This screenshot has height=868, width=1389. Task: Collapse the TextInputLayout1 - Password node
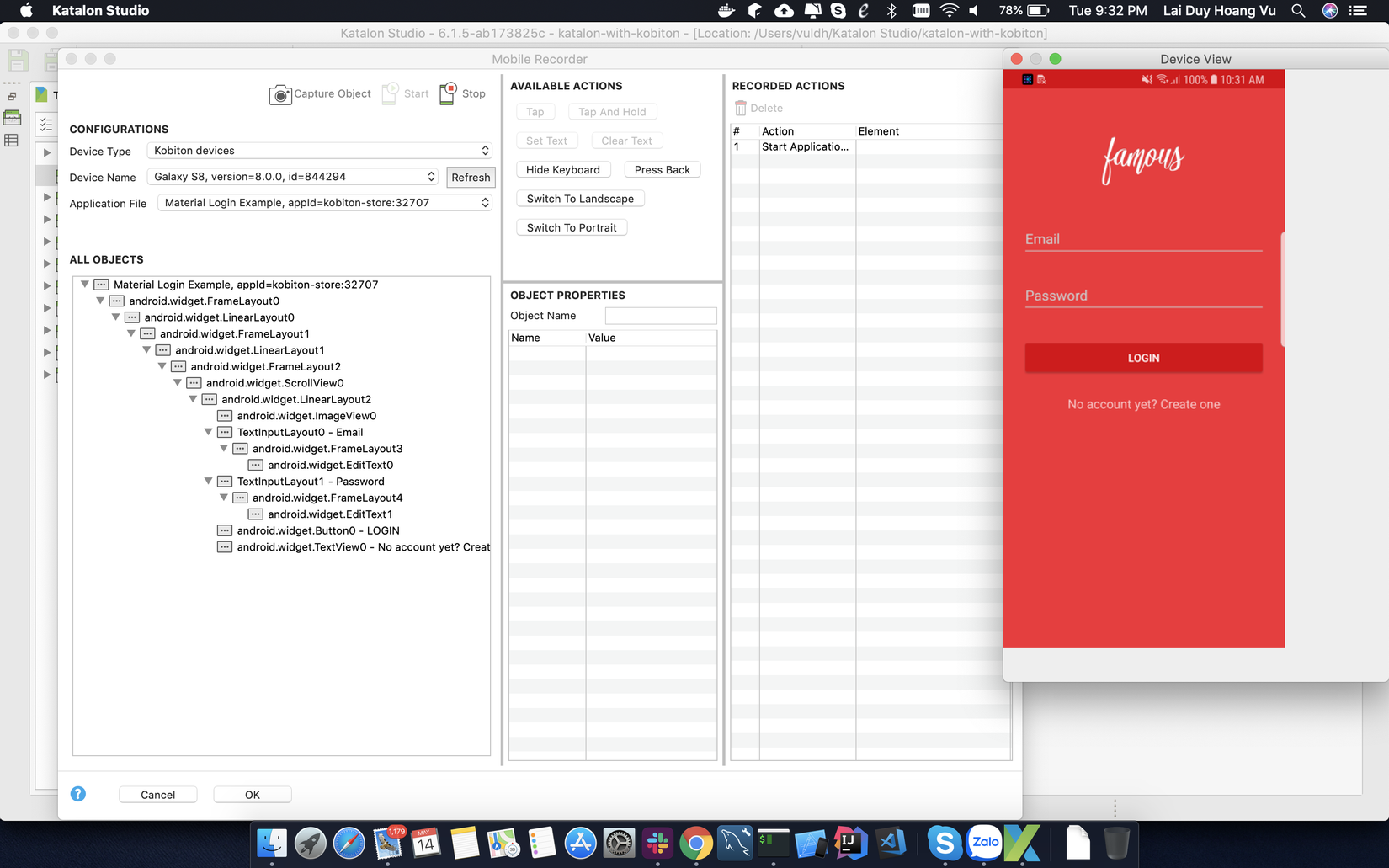coord(208,482)
